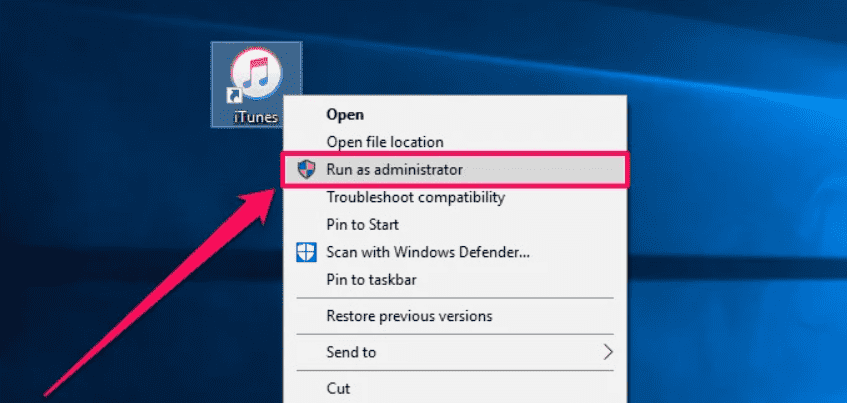Choose Open from the context menu
Image resolution: width=847 pixels, height=403 pixels.
click(455, 115)
